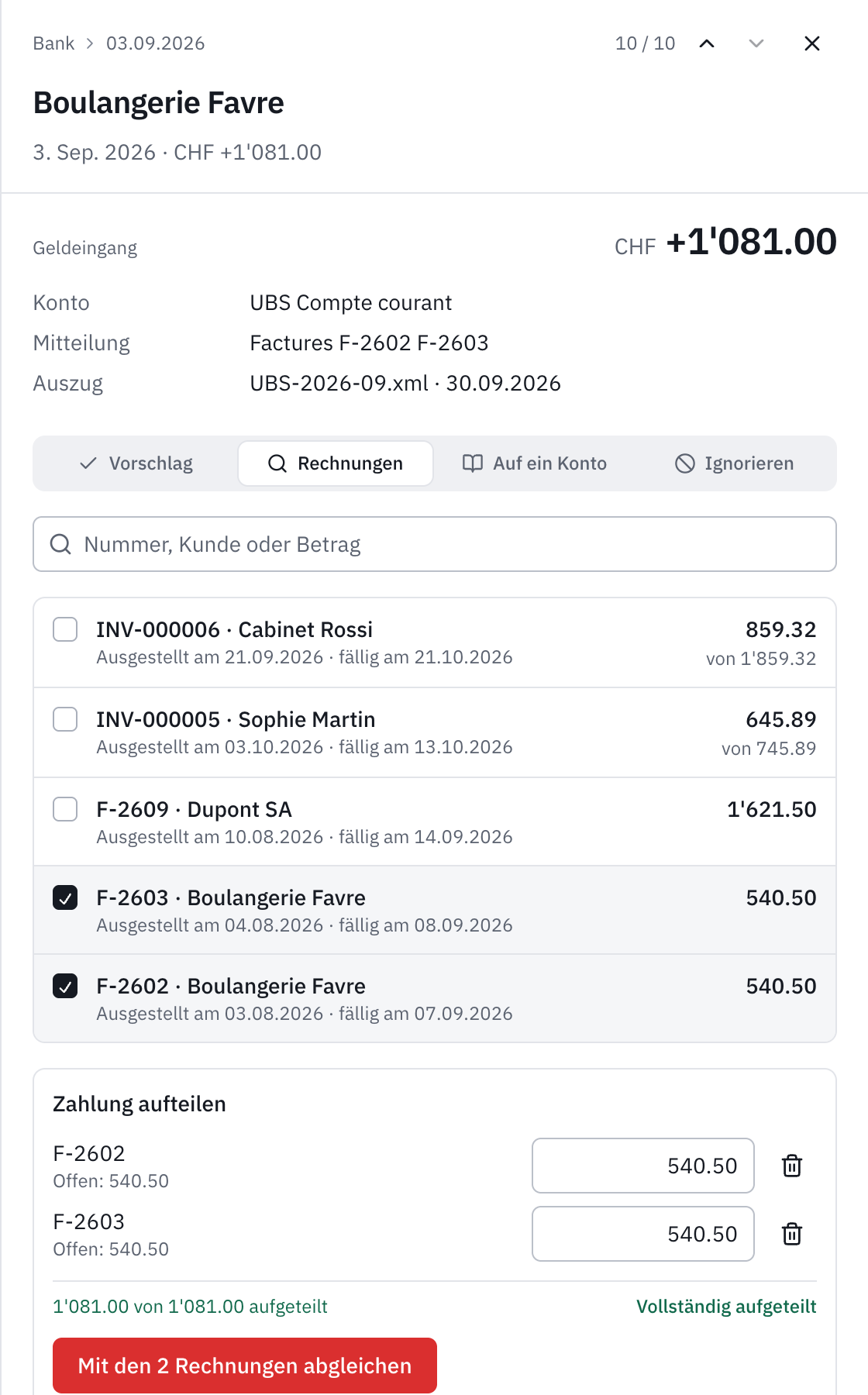Click the +1'081.00 Geldeingang amount
The image size is (868, 1395).
752,242
